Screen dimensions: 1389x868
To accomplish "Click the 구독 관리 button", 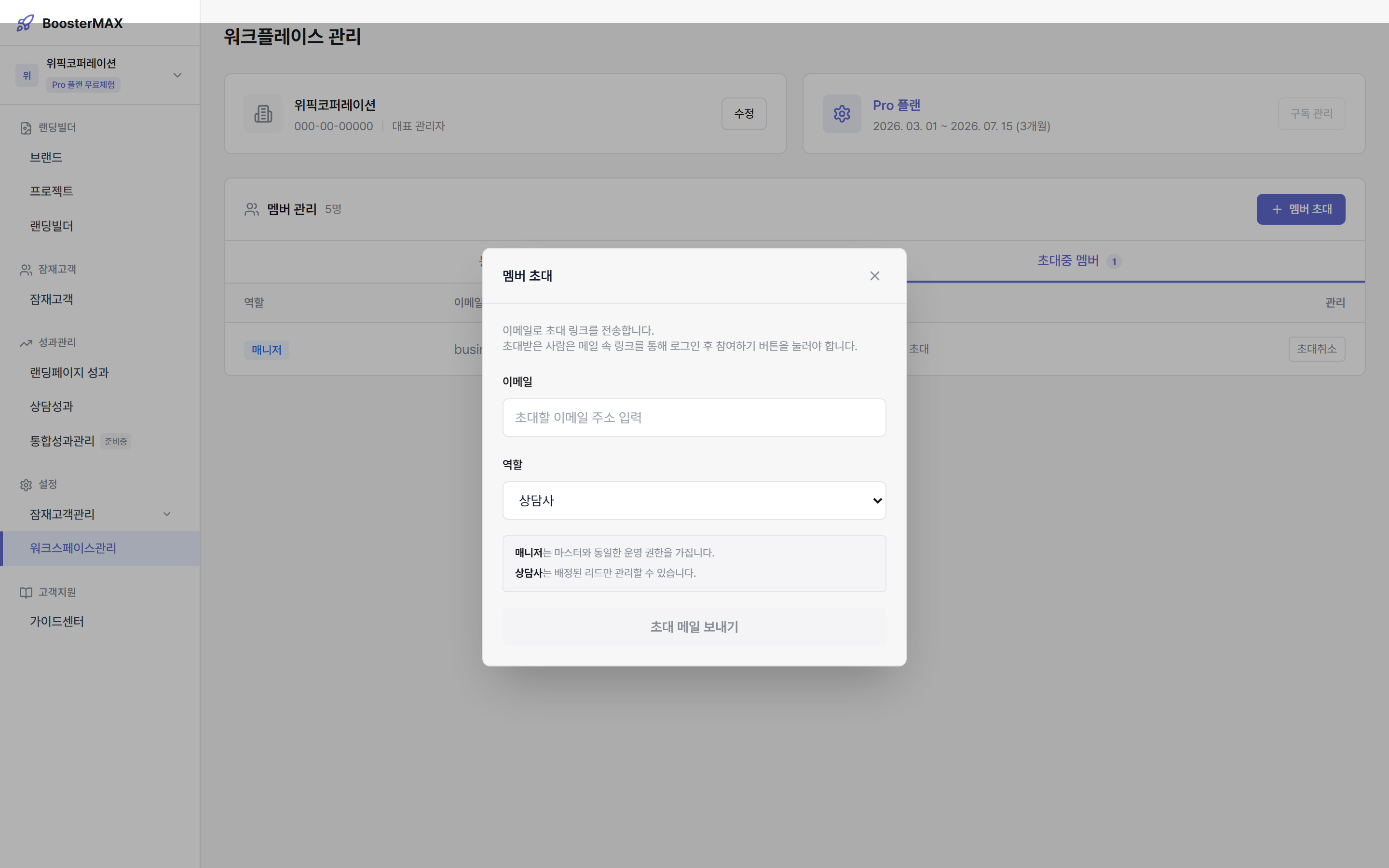I will [1311, 114].
